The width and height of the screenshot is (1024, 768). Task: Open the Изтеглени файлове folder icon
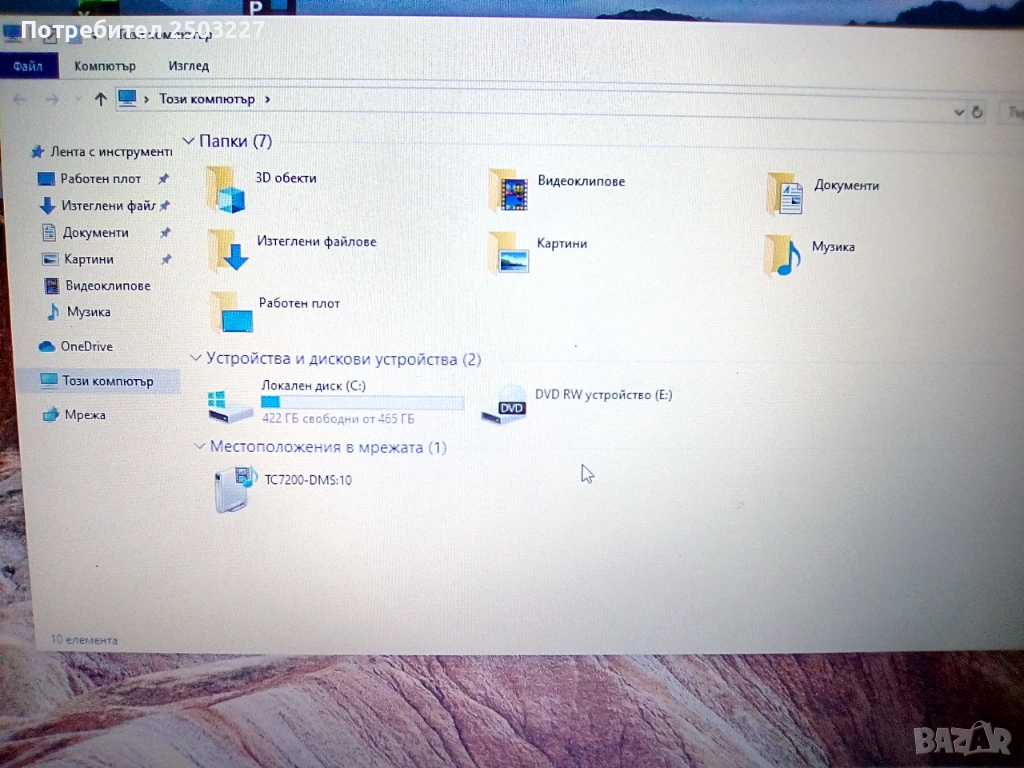(228, 250)
